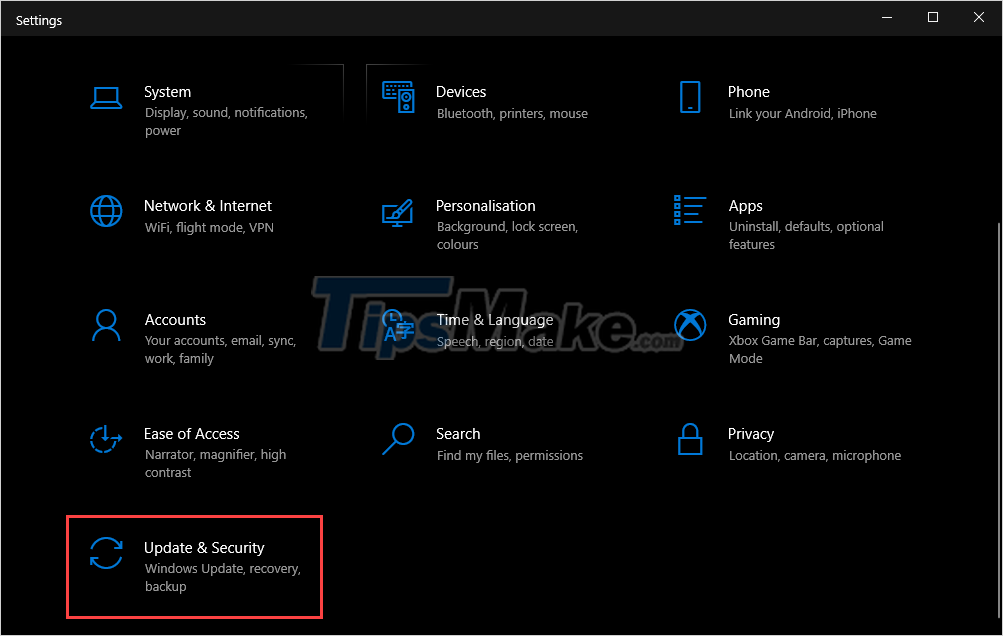Select the 'Network & Internet' heading text
The width and height of the screenshot is (1003, 636).
click(x=208, y=206)
